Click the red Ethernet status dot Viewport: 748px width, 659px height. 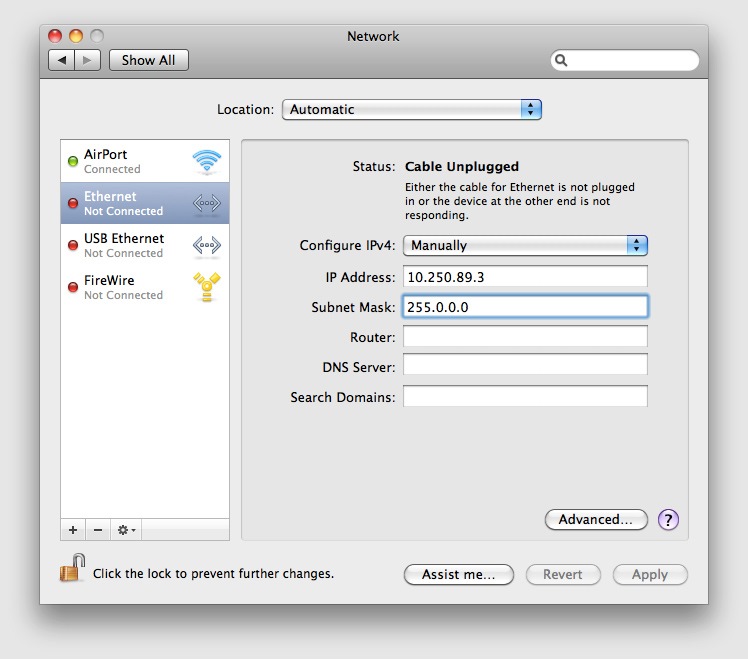click(x=73, y=203)
